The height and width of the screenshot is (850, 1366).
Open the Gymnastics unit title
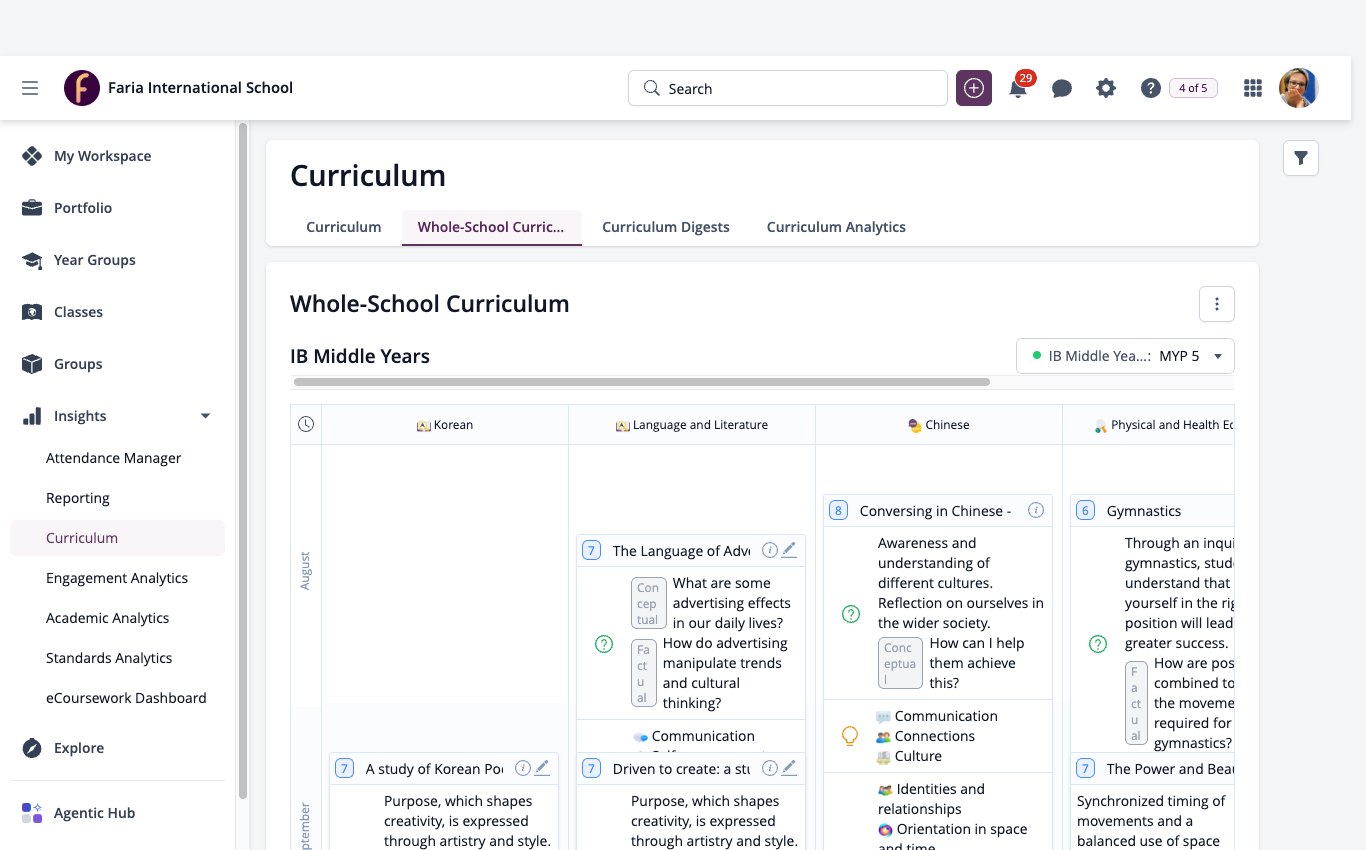[x=1144, y=510]
